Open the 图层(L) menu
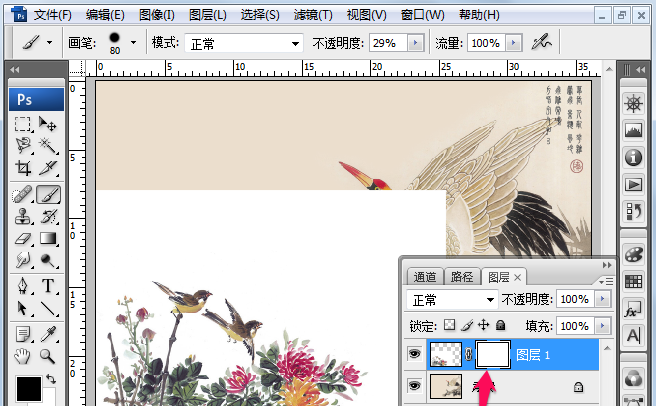Image resolution: width=656 pixels, height=406 pixels. tap(208, 15)
